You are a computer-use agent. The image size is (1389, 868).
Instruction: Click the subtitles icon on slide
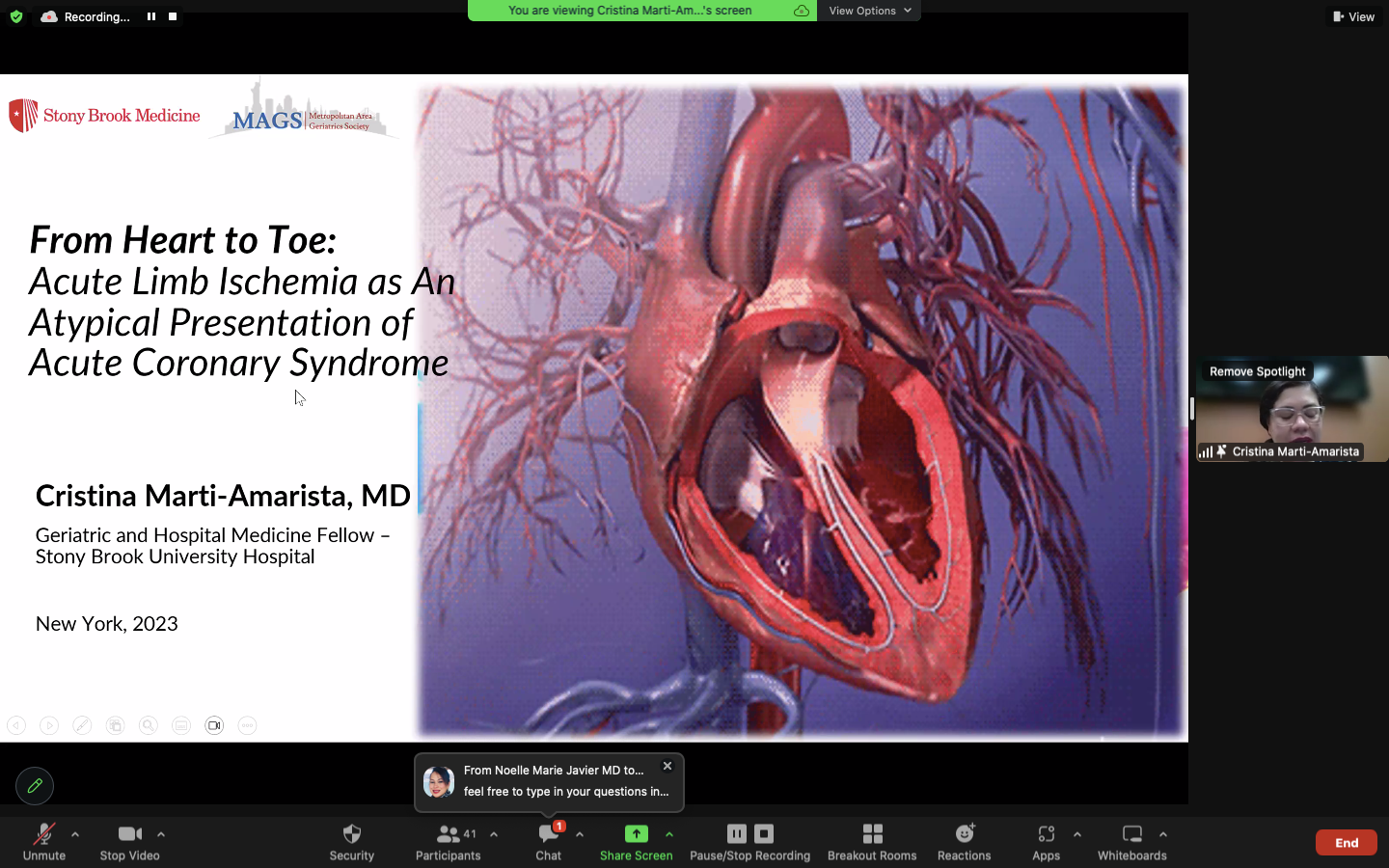point(181,725)
